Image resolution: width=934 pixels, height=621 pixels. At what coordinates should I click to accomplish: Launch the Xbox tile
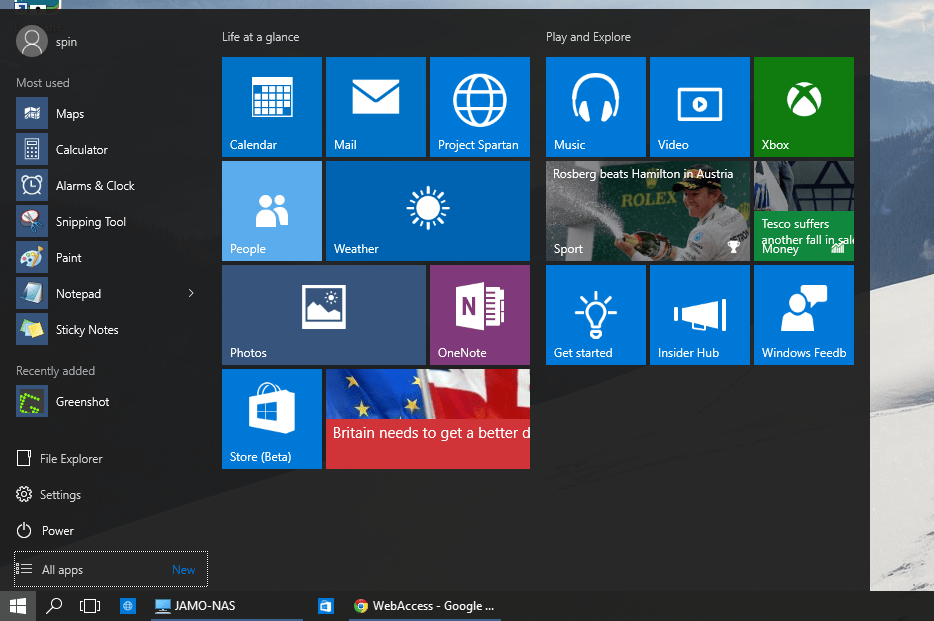[x=803, y=107]
